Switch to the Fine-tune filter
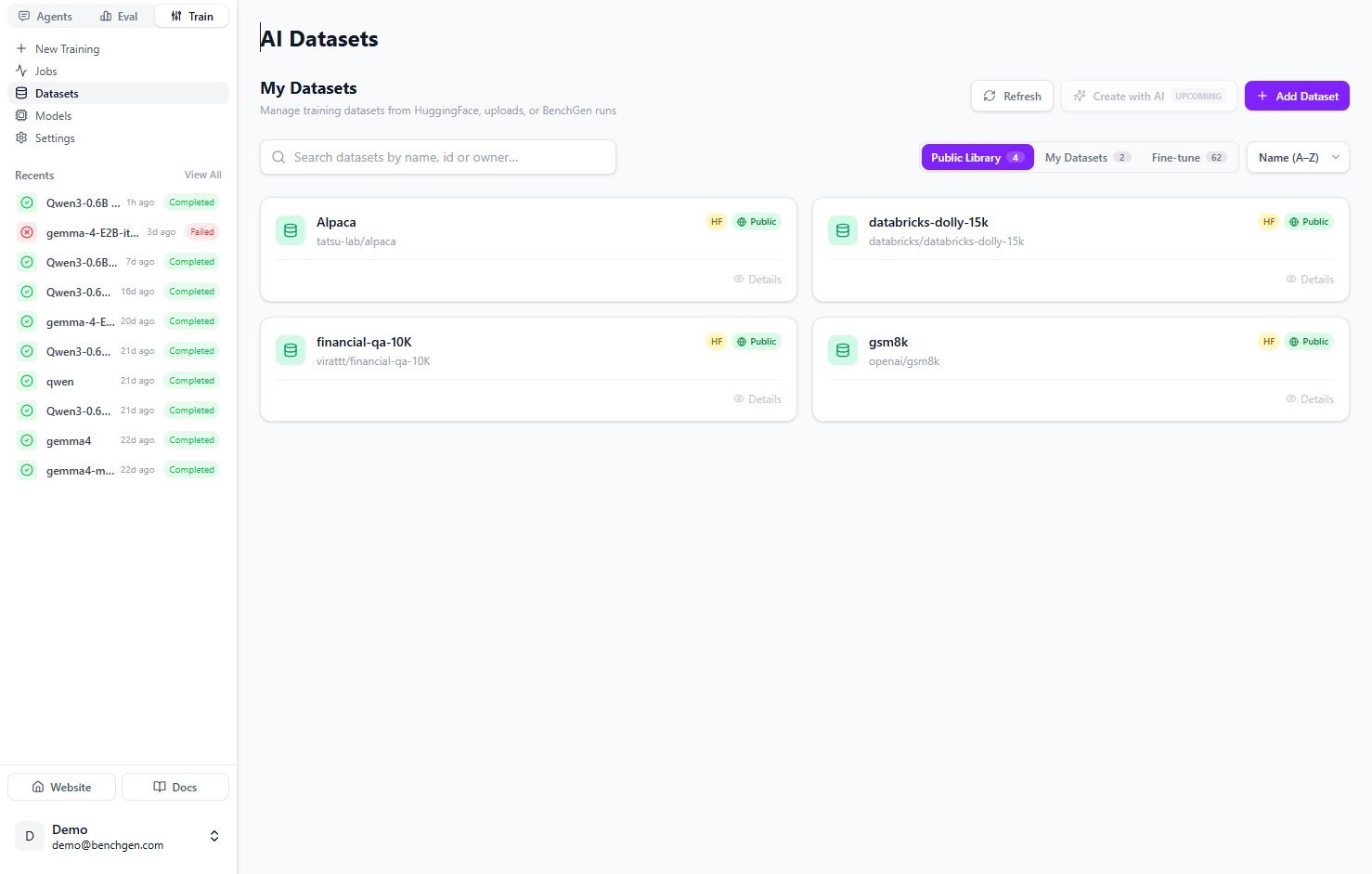This screenshot has width=1372, height=874. tap(1189, 157)
